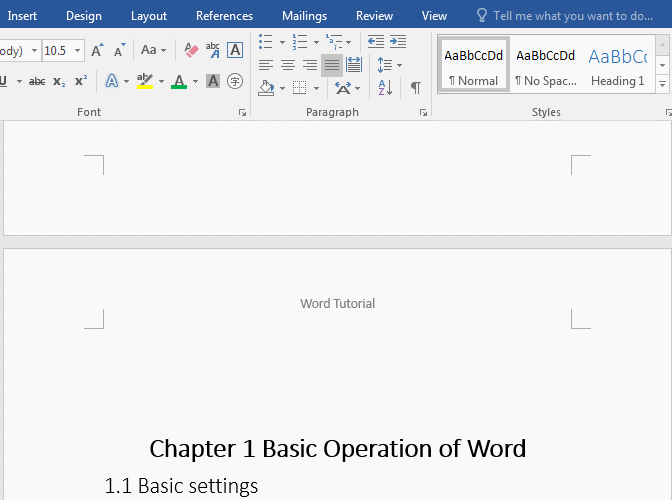Toggle superscript formatting

[x=81, y=81]
